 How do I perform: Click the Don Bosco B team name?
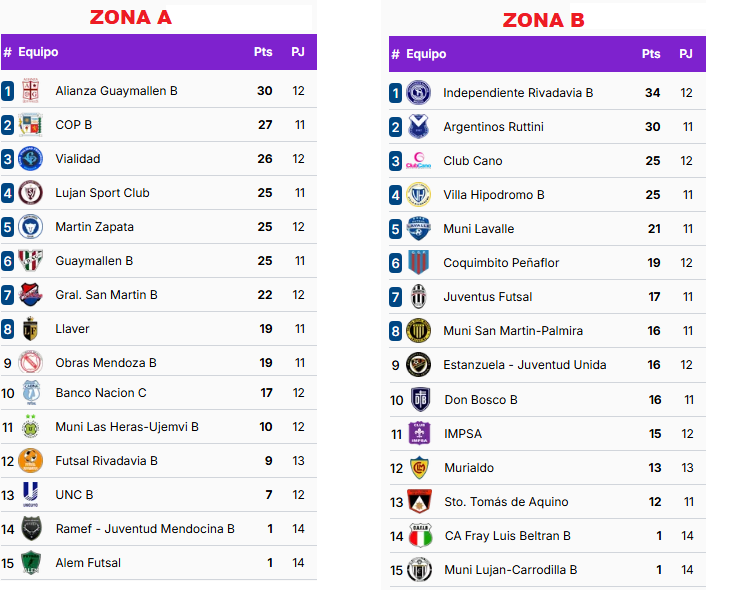tap(481, 400)
